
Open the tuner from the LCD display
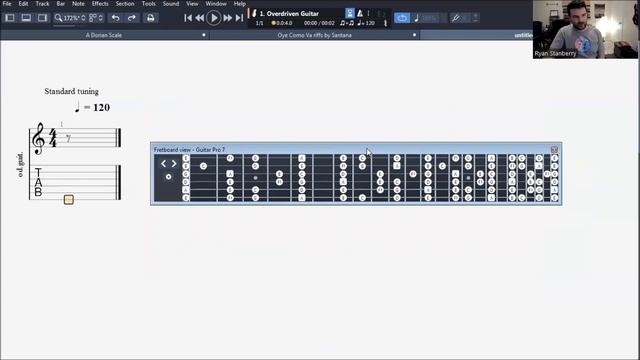pos(385,23)
